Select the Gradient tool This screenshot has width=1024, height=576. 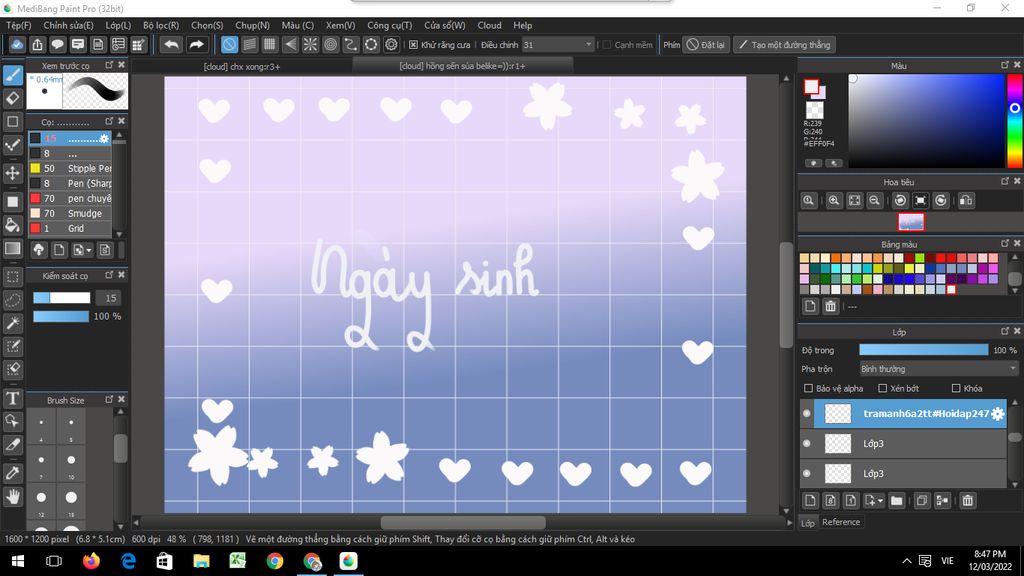[x=12, y=248]
